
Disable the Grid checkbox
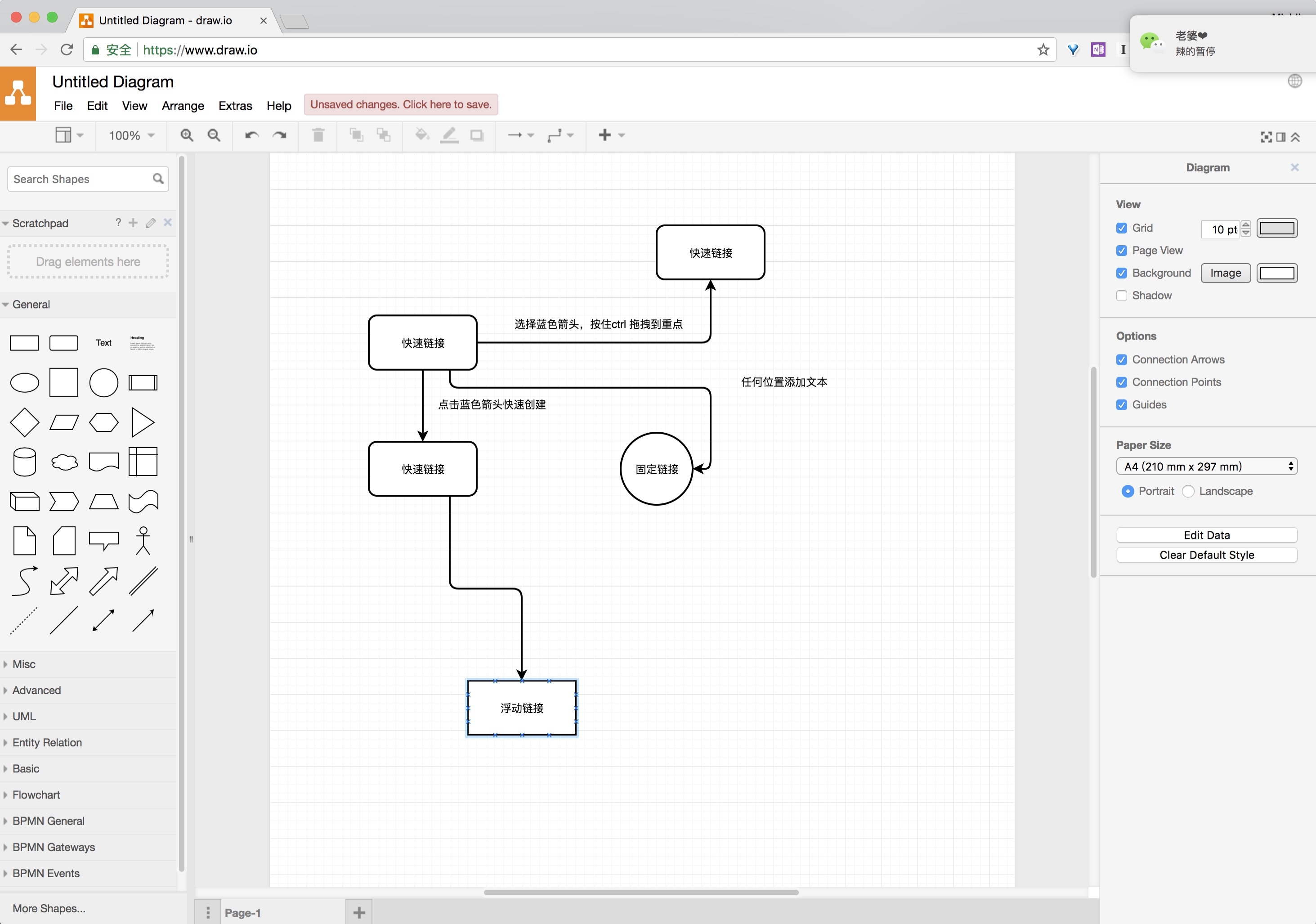point(1122,228)
